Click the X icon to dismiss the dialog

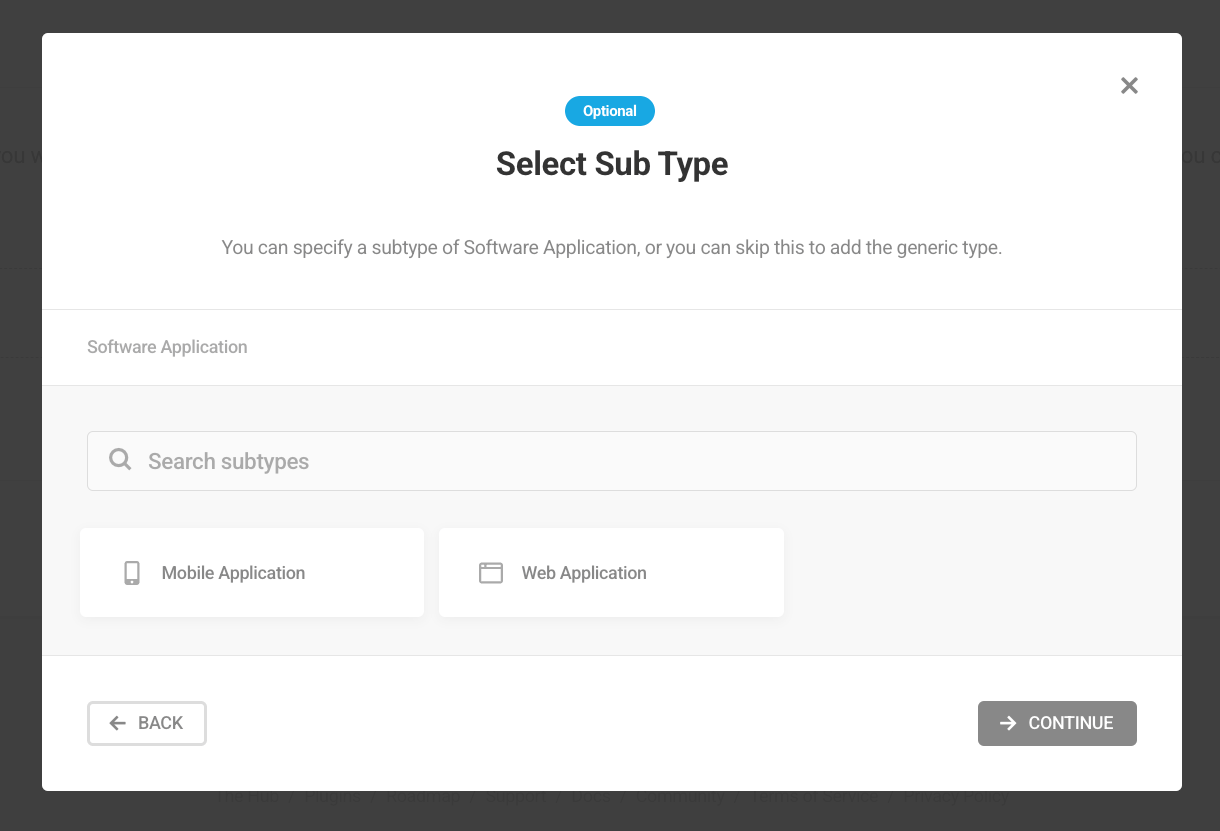click(x=1129, y=85)
